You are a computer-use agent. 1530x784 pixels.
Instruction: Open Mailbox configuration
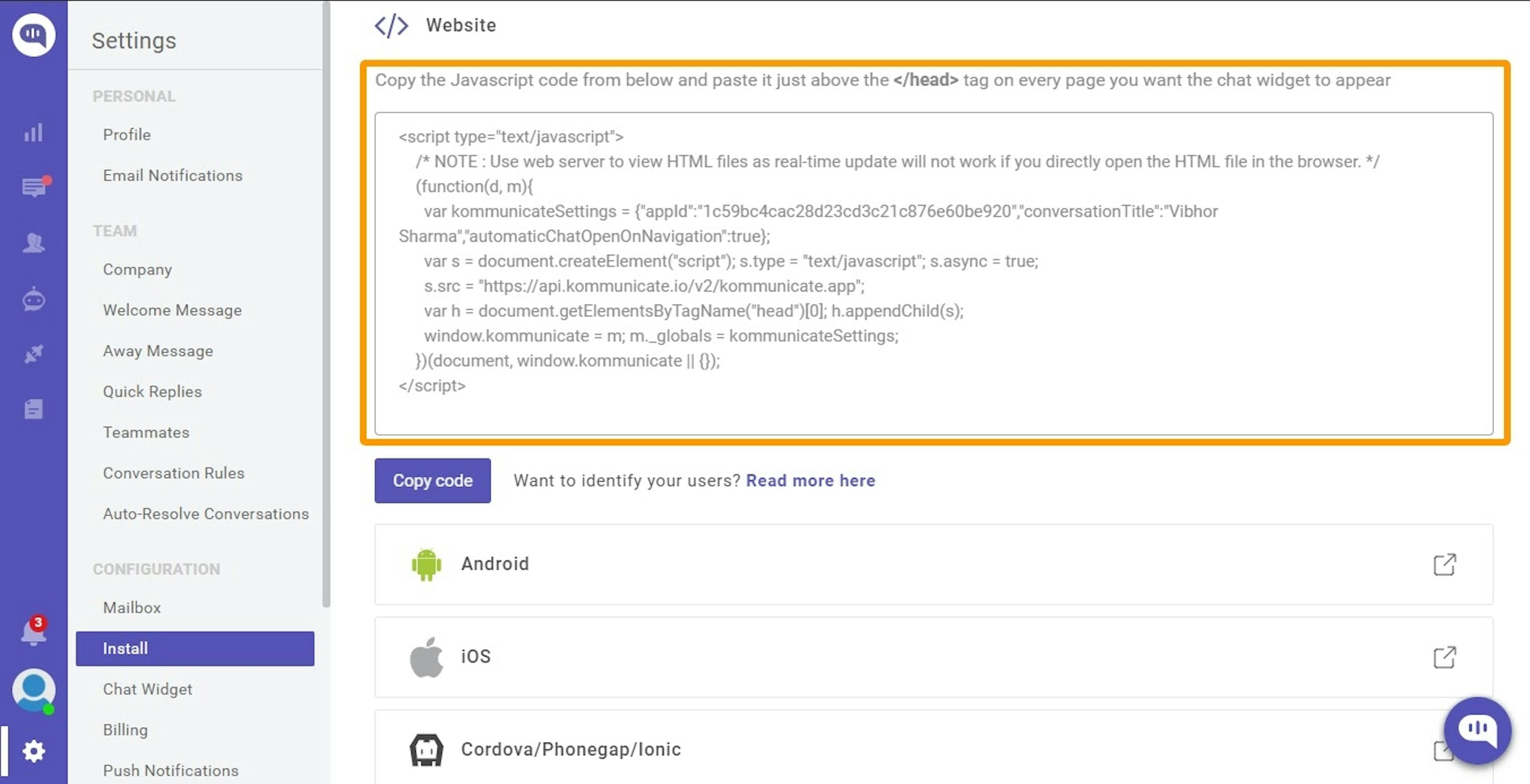132,608
